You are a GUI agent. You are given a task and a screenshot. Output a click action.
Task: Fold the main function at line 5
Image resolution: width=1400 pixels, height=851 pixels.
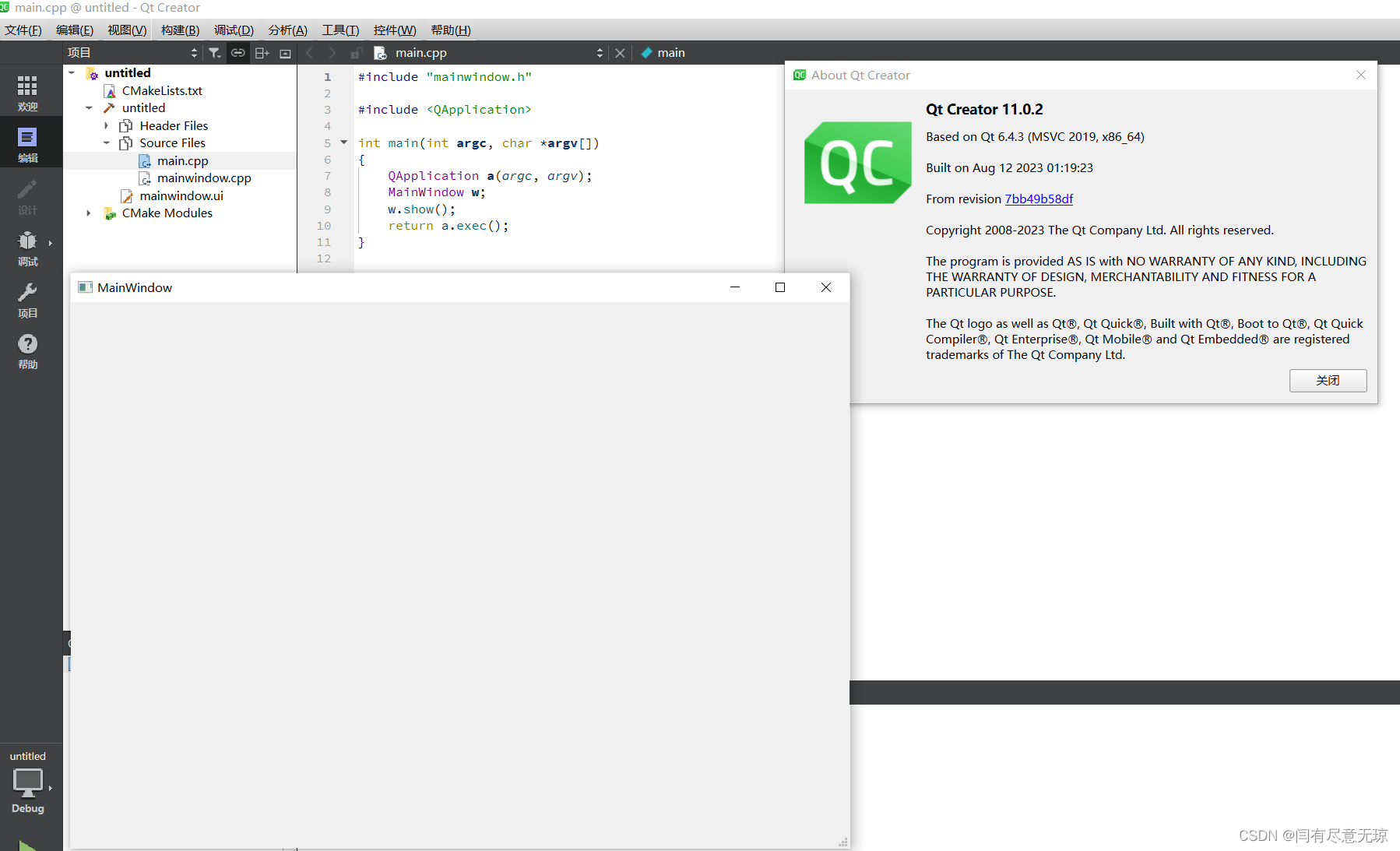click(x=343, y=142)
